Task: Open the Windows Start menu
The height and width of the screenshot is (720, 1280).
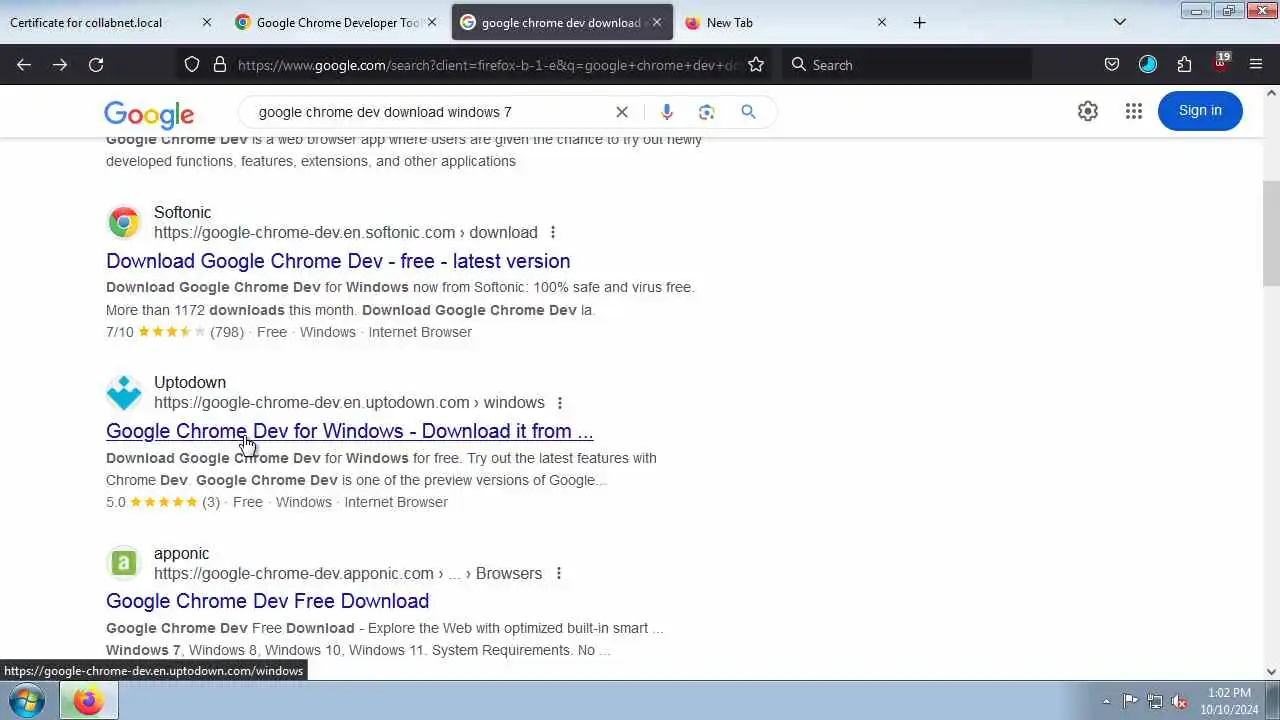Action: (27, 701)
